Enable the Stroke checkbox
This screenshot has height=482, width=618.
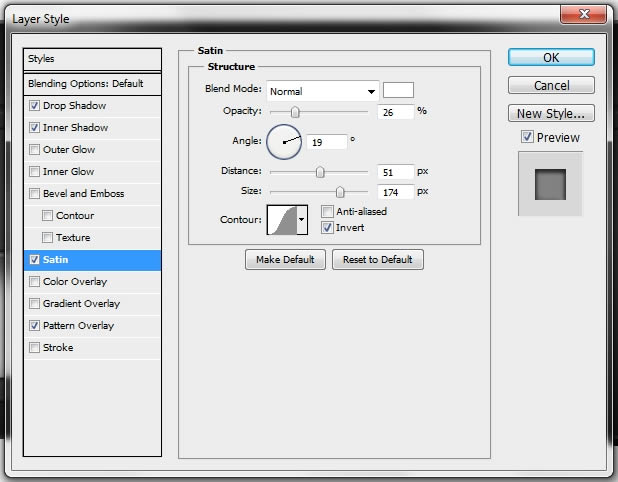pyautogui.click(x=34, y=348)
